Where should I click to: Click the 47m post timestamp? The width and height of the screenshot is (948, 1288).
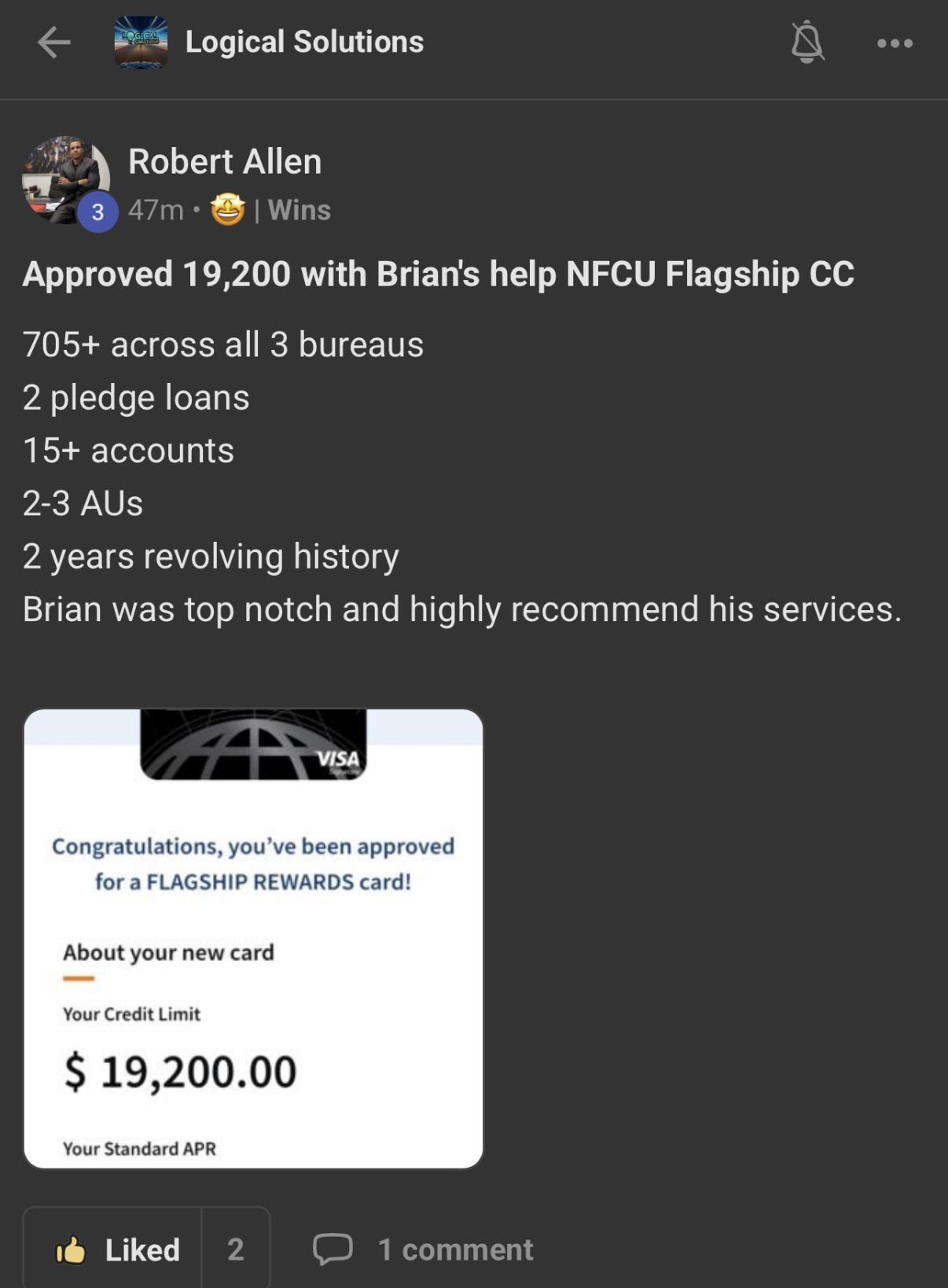(156, 210)
